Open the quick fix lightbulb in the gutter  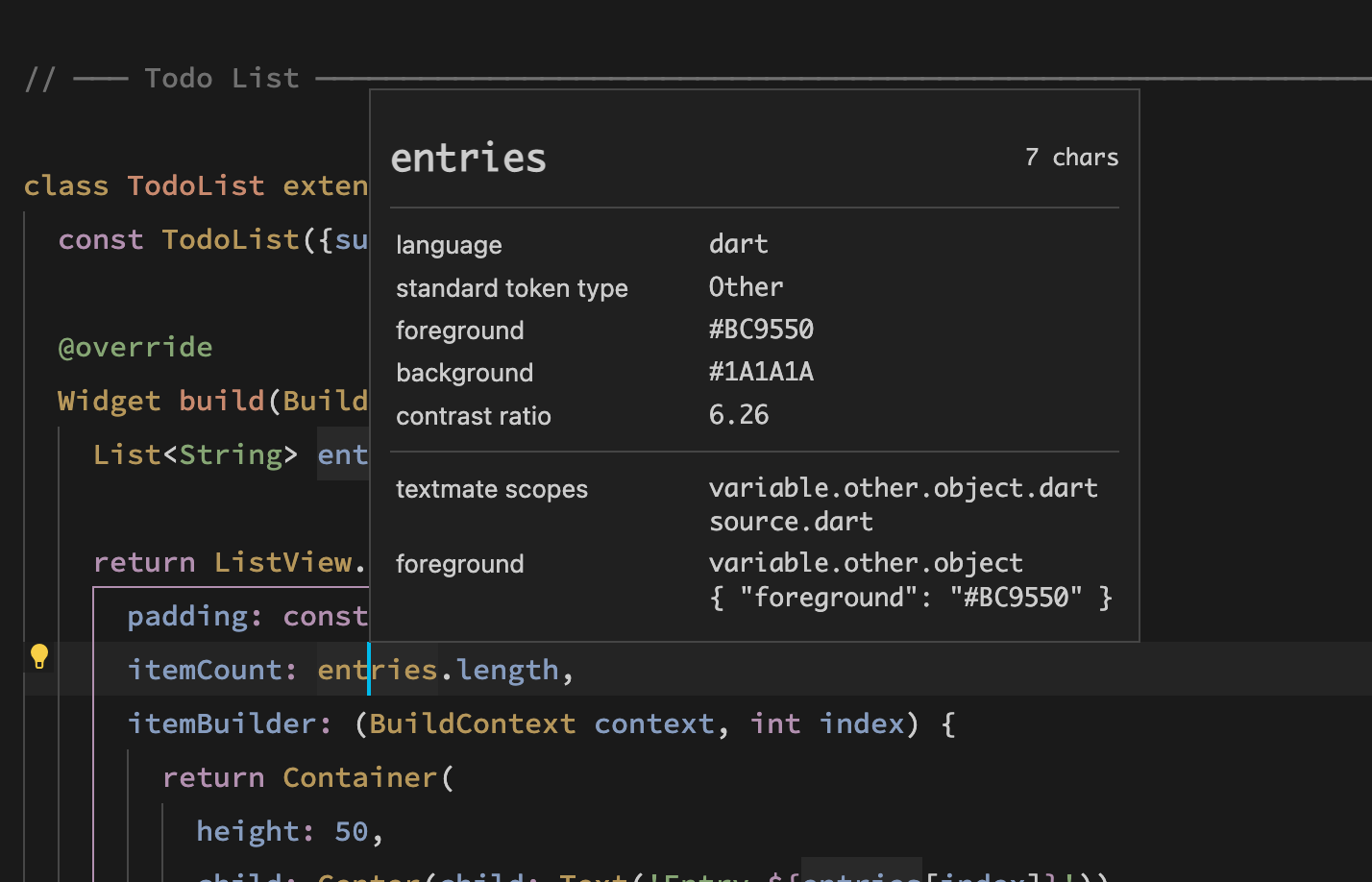(38, 657)
